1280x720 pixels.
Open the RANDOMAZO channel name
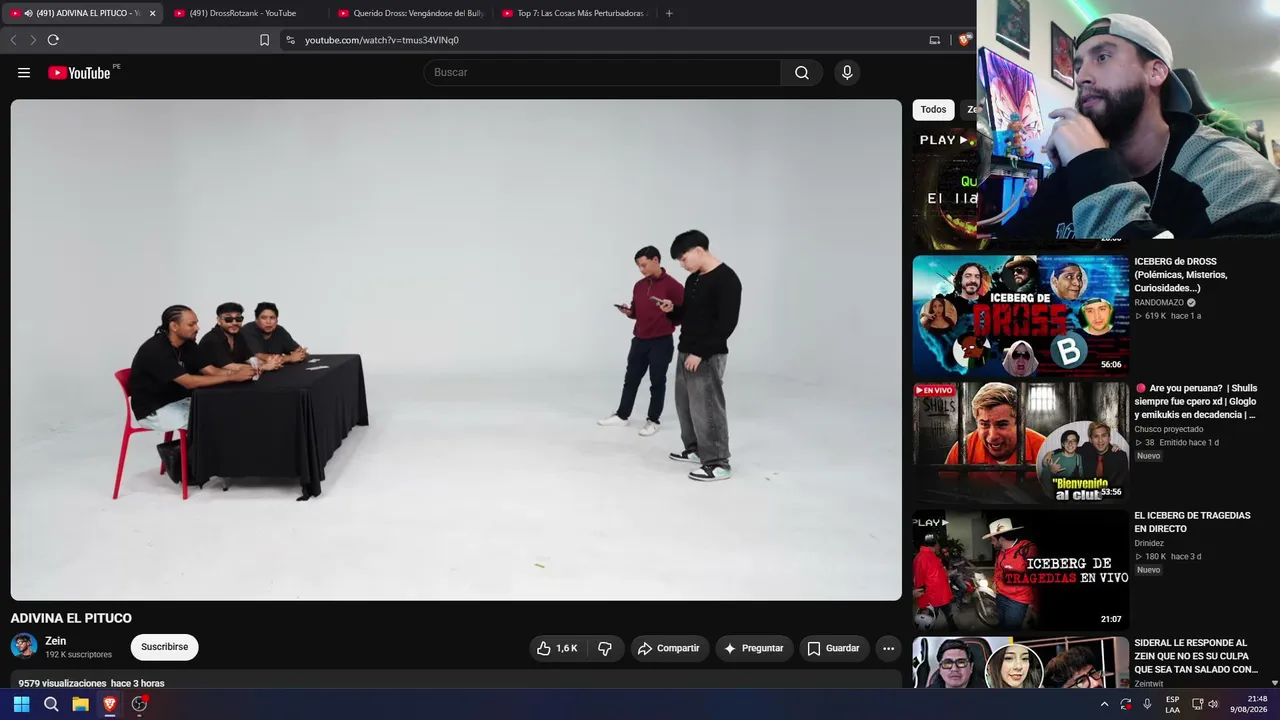1158,302
